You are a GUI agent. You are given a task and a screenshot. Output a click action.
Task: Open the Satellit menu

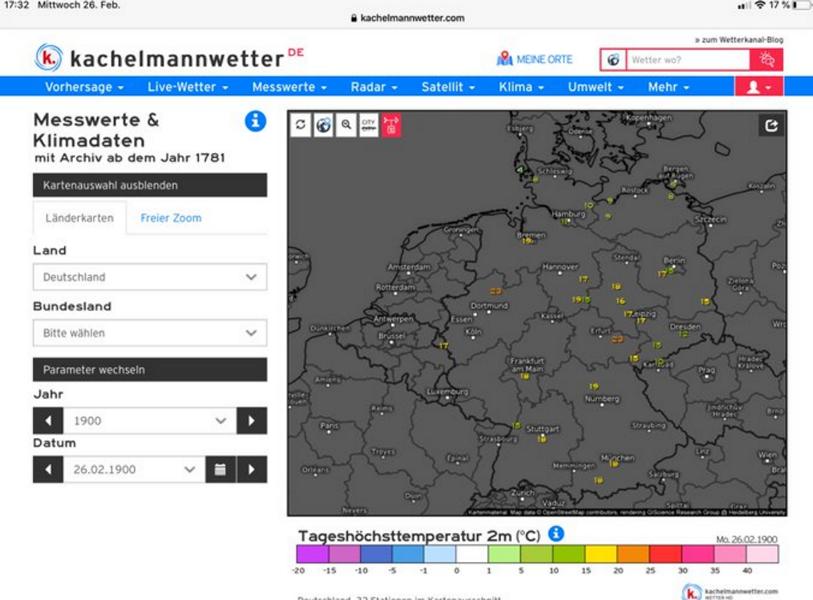(x=448, y=87)
